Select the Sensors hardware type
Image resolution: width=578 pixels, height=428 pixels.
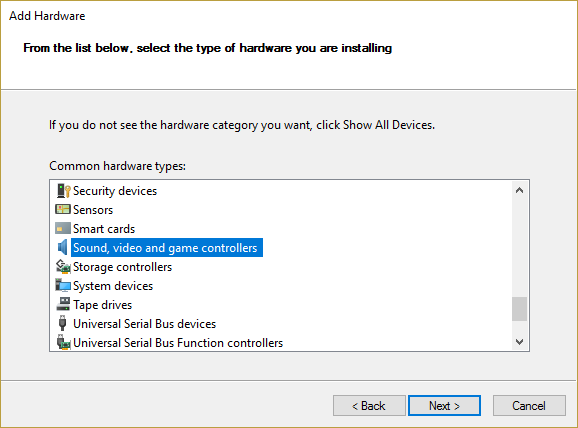pos(93,210)
